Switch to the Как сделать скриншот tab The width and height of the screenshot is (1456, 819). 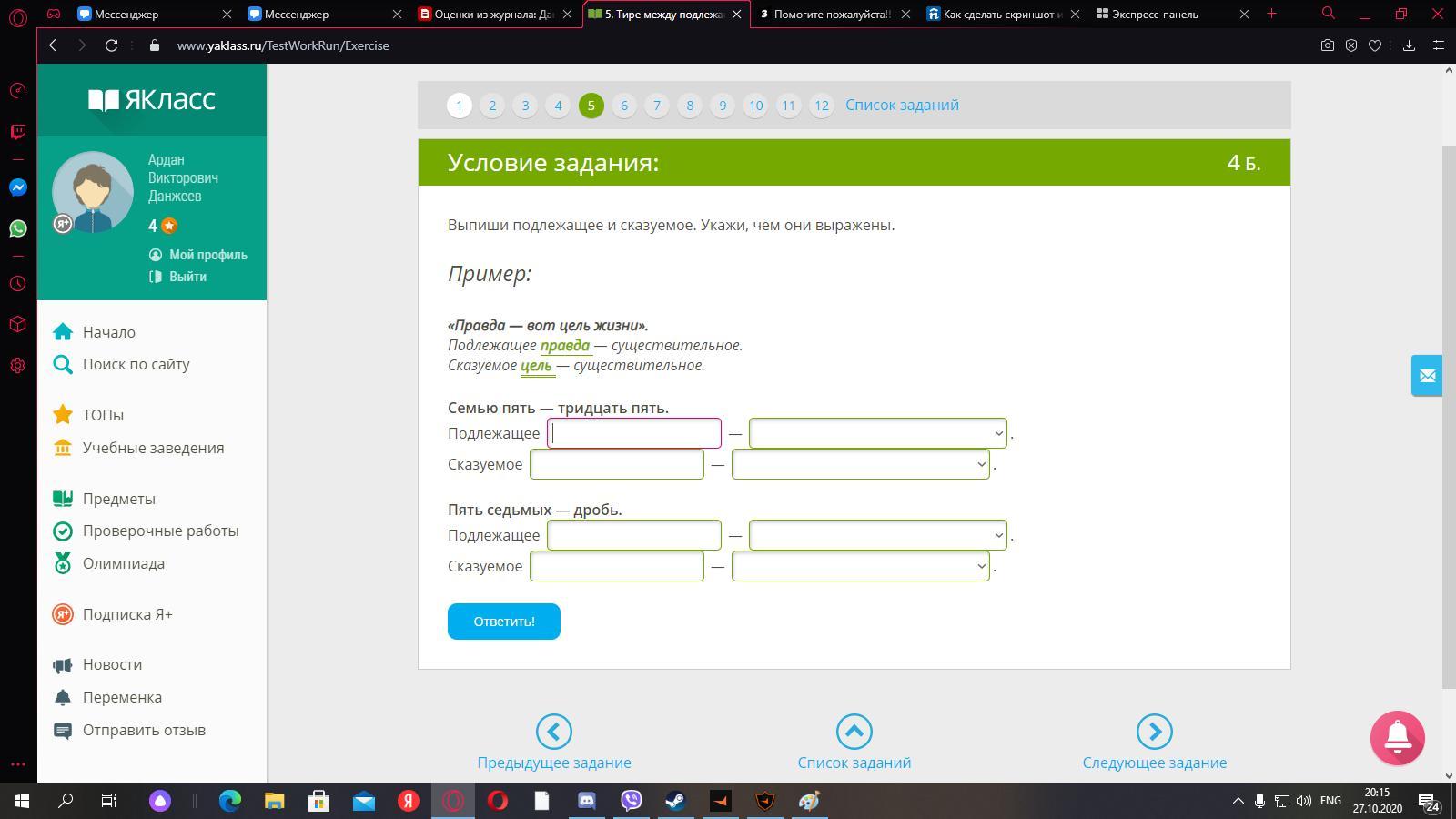[1002, 14]
